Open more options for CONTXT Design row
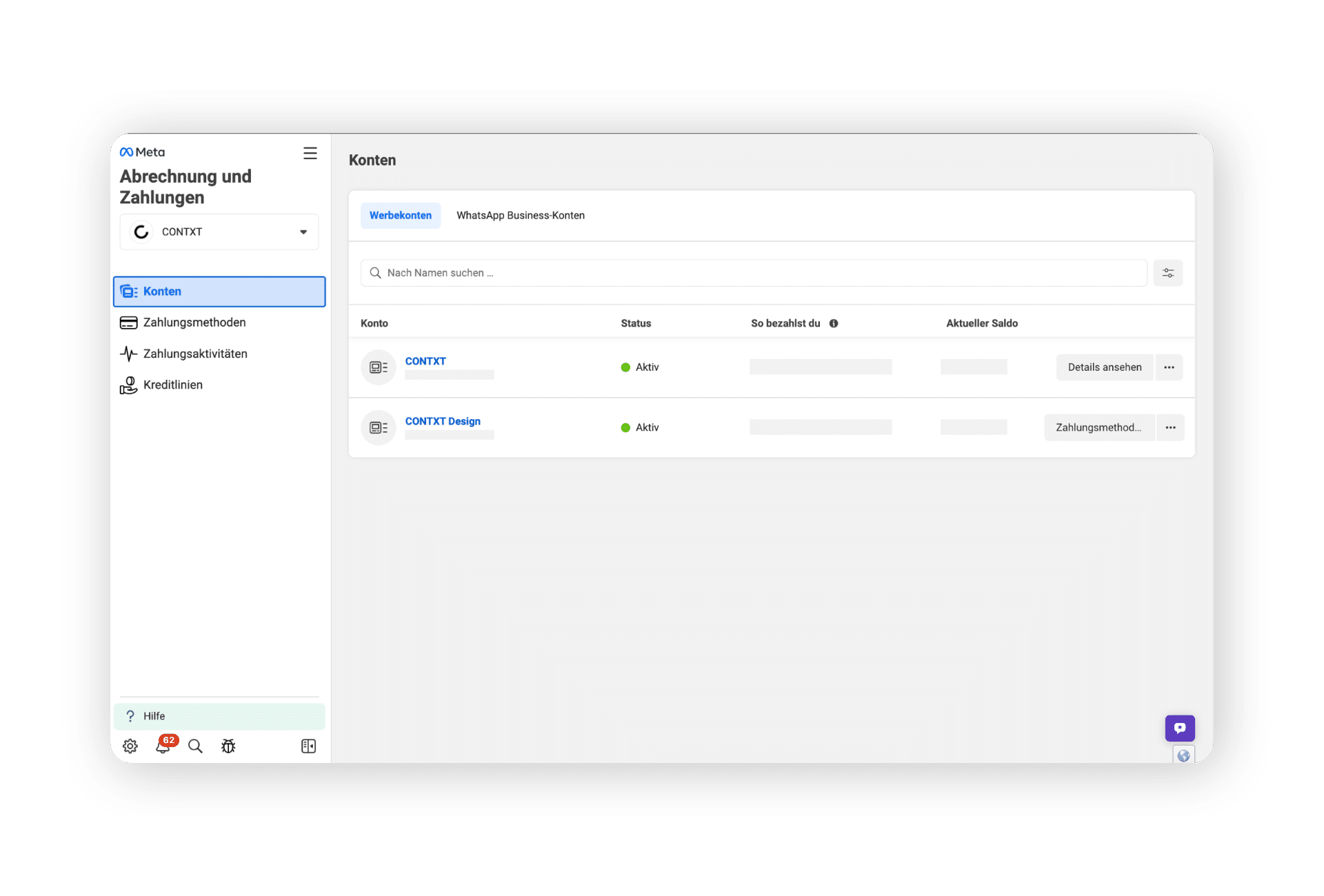The width and height of the screenshot is (1324, 896). [x=1171, y=427]
